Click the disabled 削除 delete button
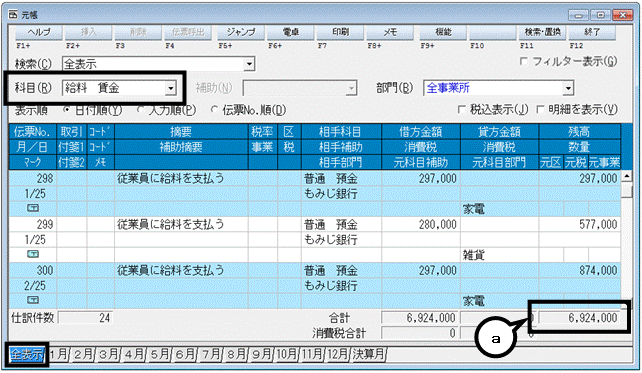This screenshot has height=373, width=642. point(138,32)
